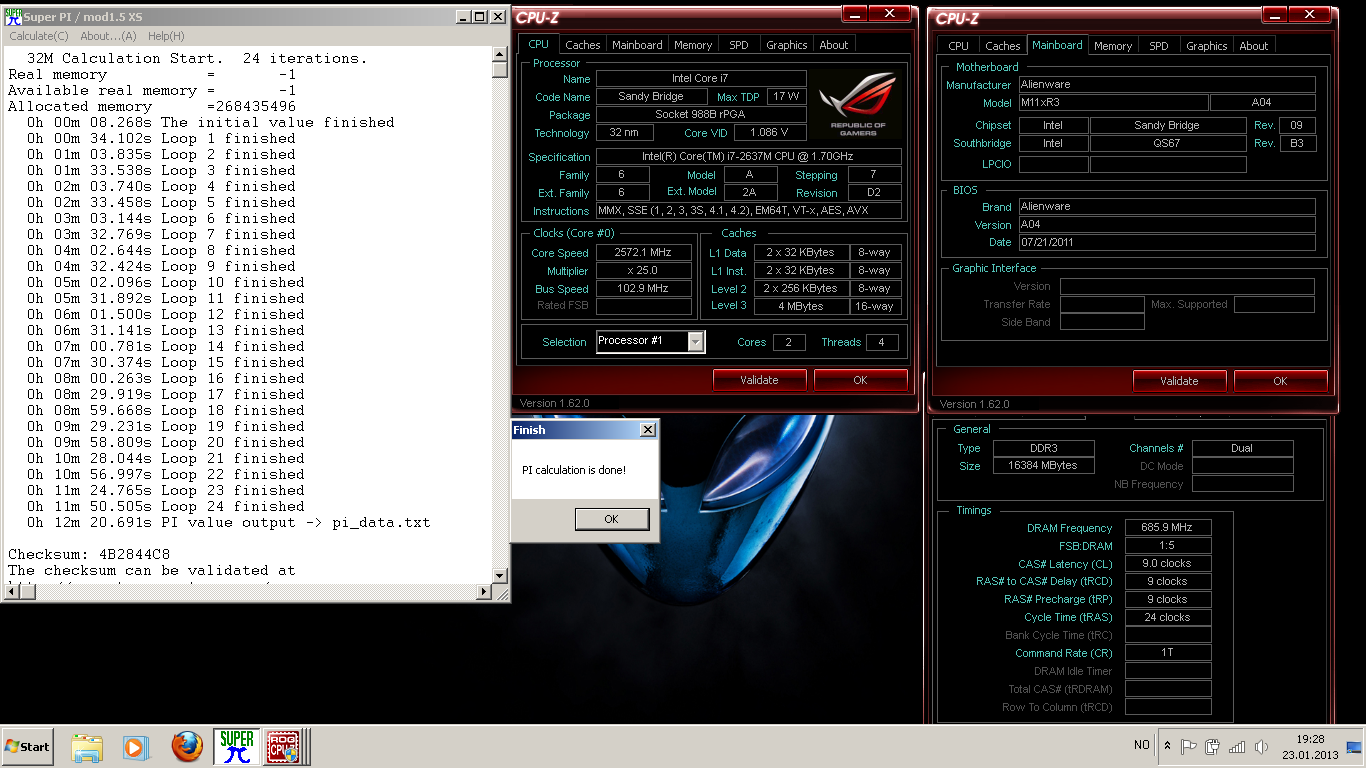Switch to Super PI taskbar button

click(237, 747)
